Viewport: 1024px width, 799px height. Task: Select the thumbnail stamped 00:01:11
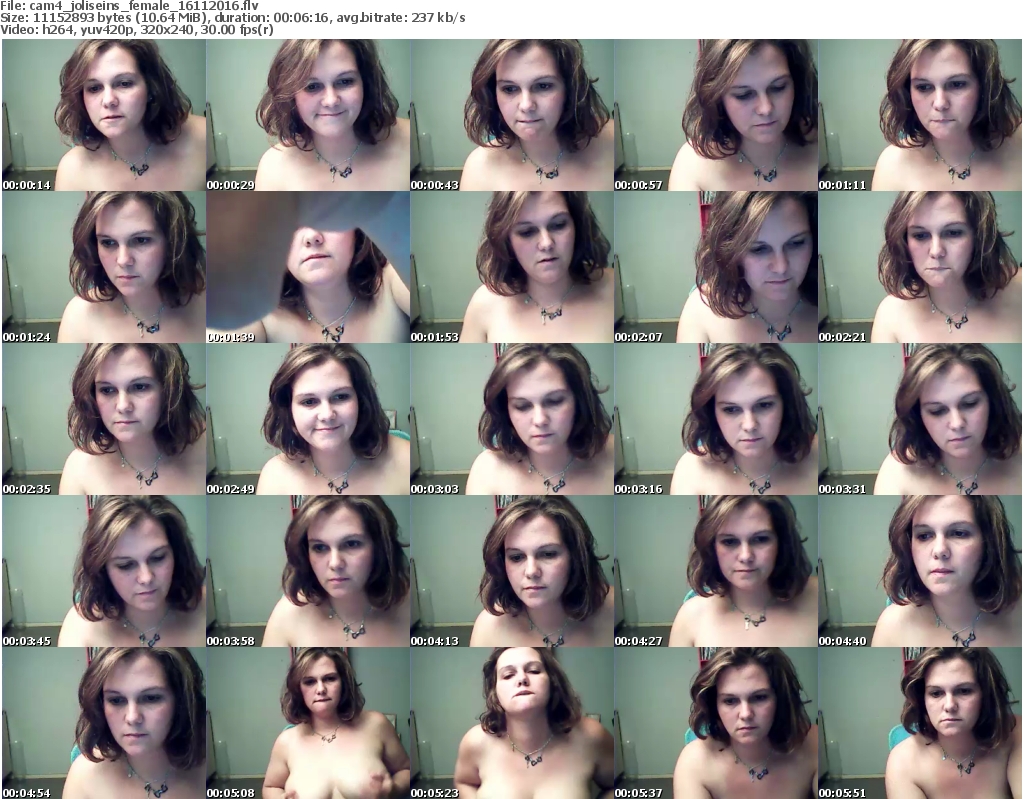tap(920, 115)
